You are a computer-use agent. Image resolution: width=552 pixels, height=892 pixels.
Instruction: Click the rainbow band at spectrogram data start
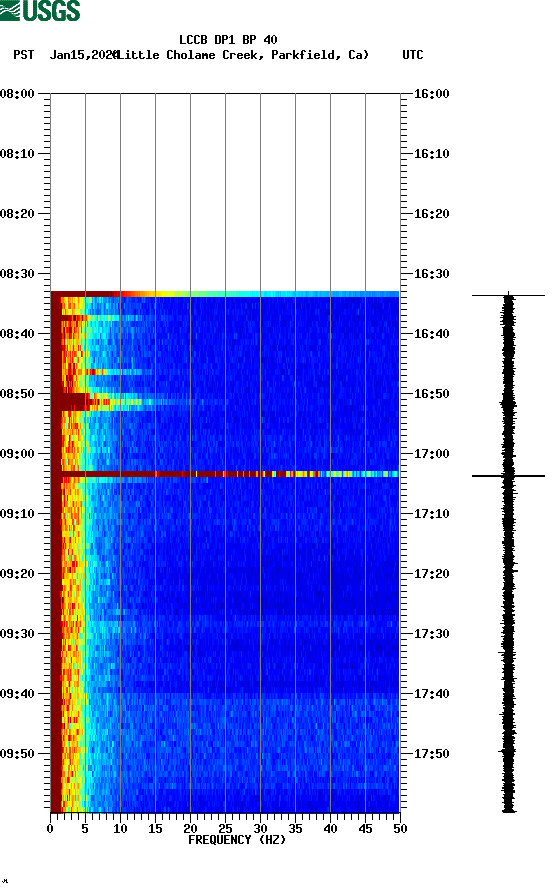pyautogui.click(x=225, y=294)
